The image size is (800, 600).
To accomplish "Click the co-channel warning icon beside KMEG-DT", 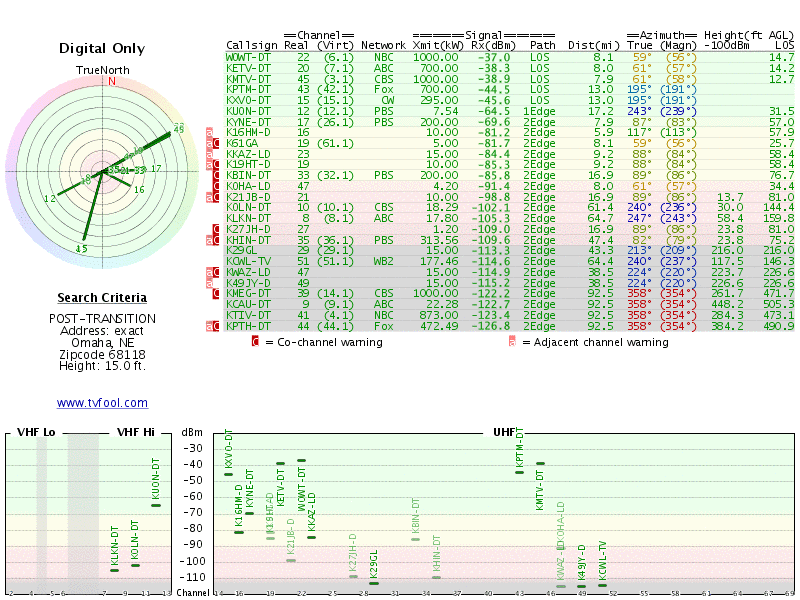I will (x=216, y=293).
